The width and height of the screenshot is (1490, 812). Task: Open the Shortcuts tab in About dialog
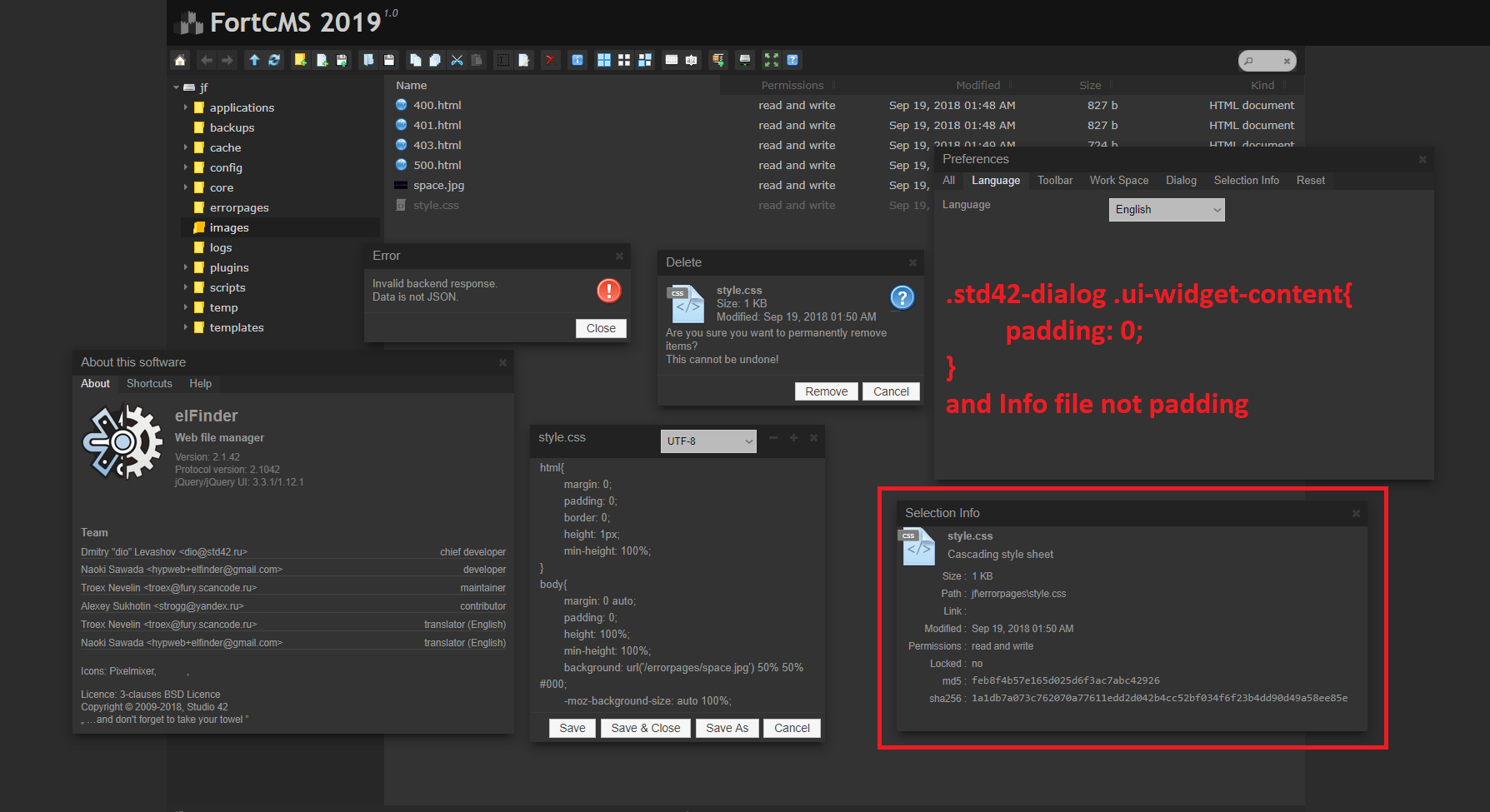tap(149, 383)
